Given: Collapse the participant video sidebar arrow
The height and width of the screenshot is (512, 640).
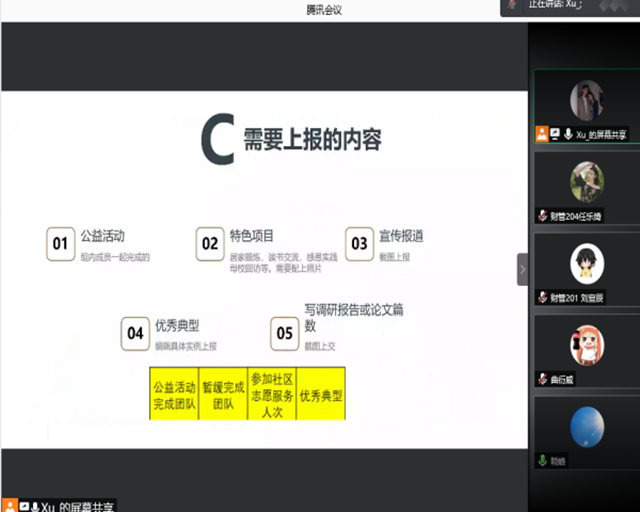Looking at the screenshot, I should coord(521,269).
